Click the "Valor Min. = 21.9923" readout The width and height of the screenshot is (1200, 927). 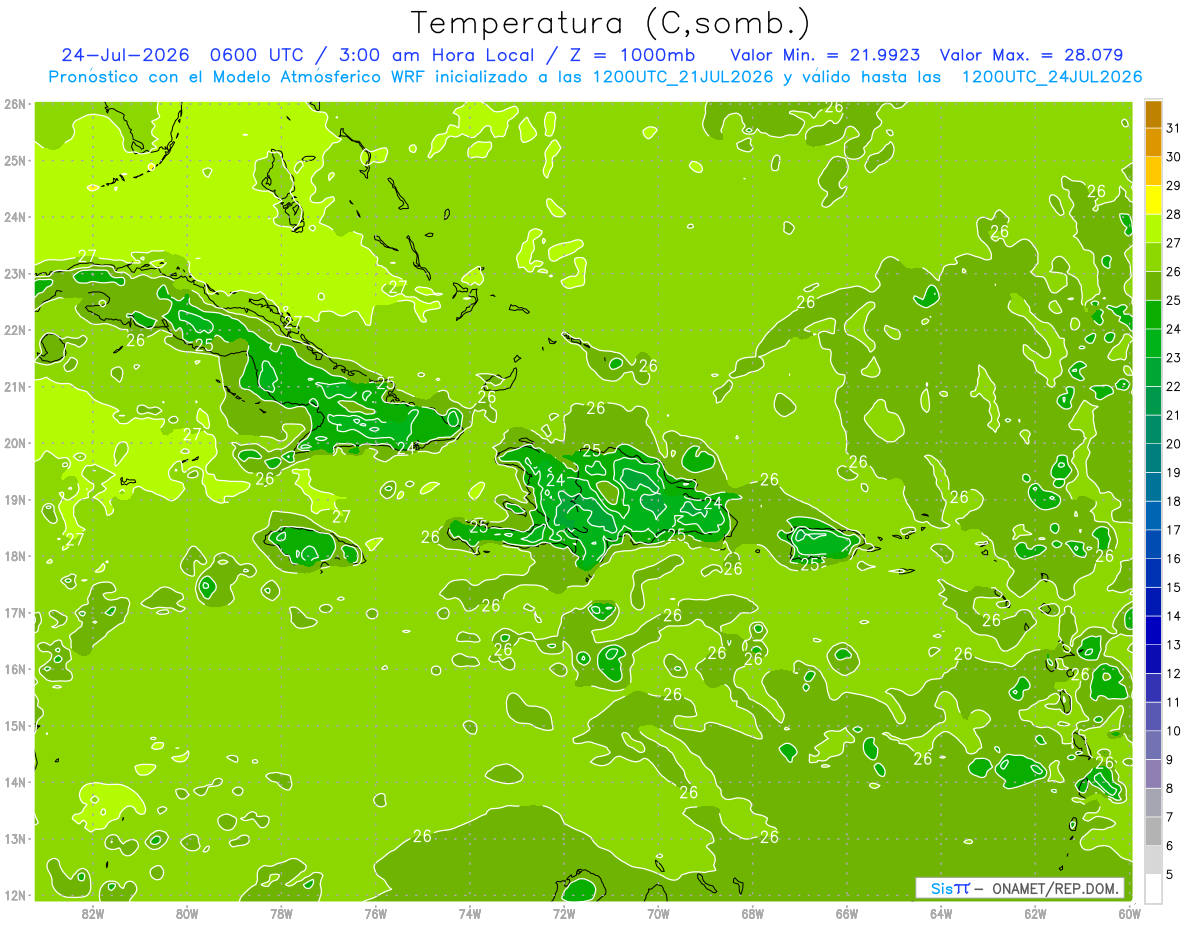[826, 55]
